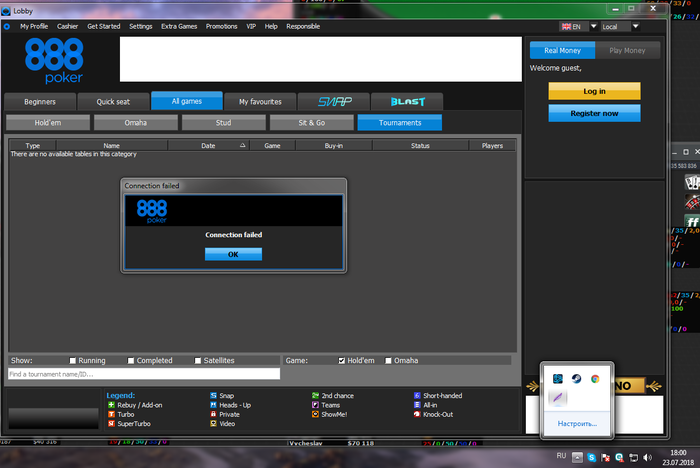Click the 2nd chance legend icon
Screen dimensions: 700x468
coord(315,396)
